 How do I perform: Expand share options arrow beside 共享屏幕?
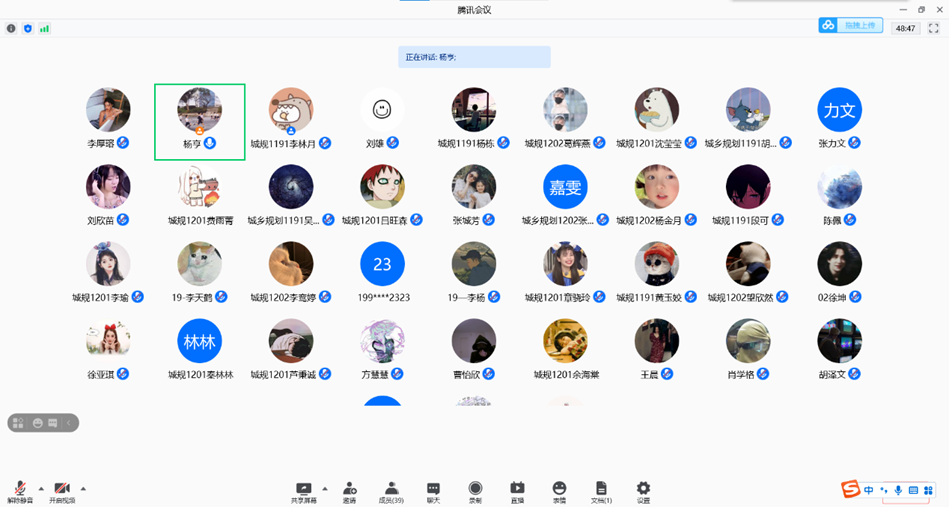[x=325, y=489]
